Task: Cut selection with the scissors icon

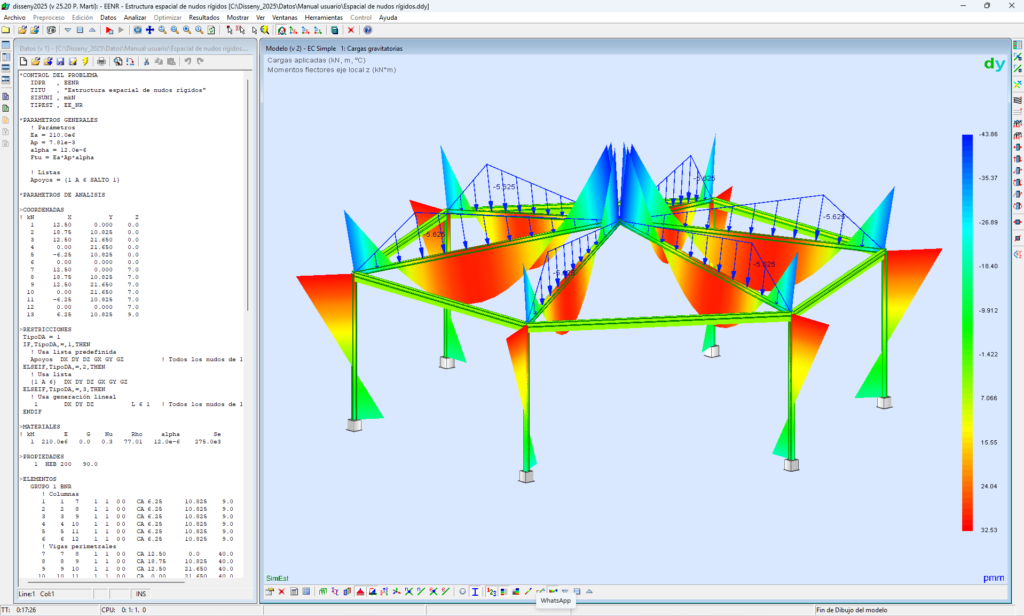Action: pos(146,61)
